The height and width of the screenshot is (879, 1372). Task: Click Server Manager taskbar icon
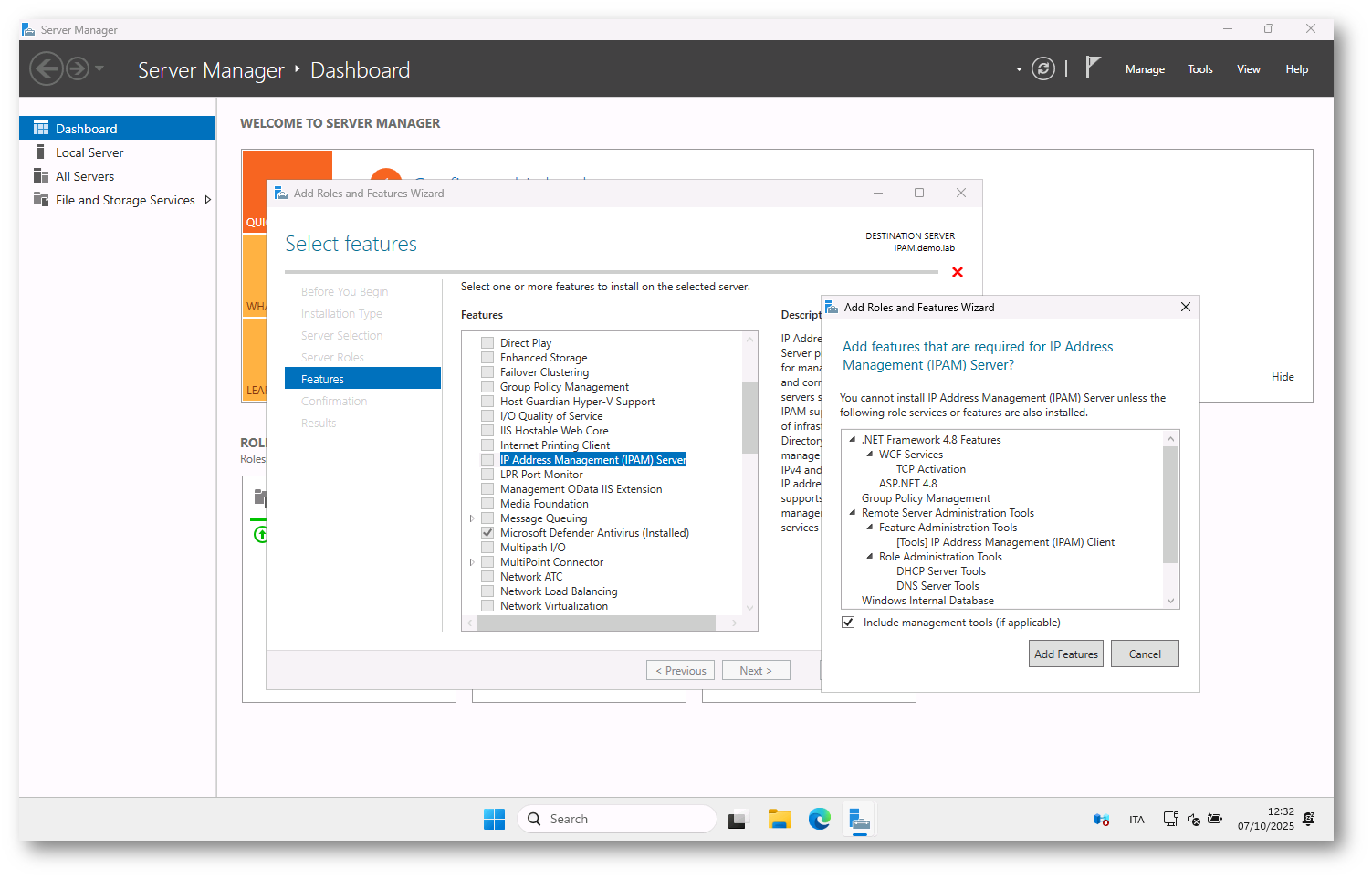click(x=859, y=820)
